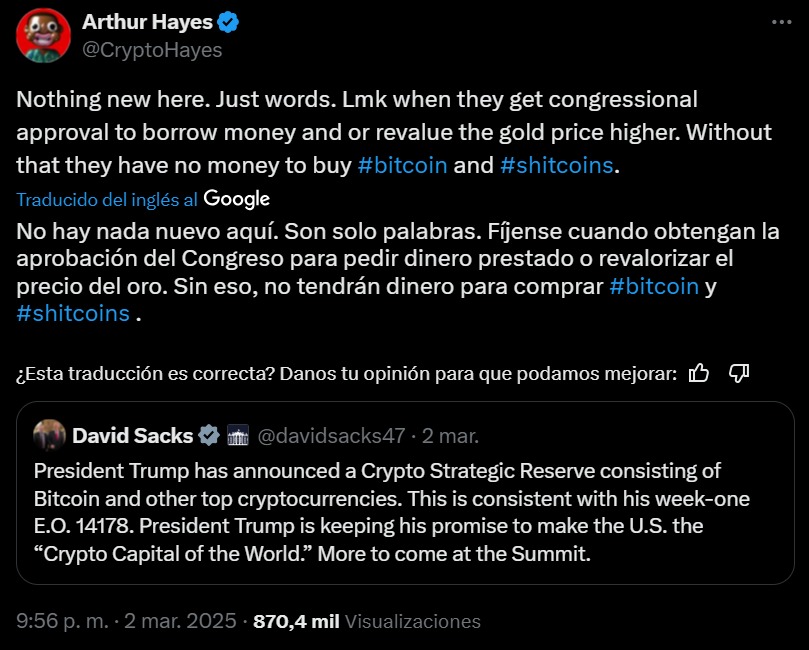Click the #bitcoin hashtag in Spanish translation
Screen dimensions: 809x650
point(653,287)
